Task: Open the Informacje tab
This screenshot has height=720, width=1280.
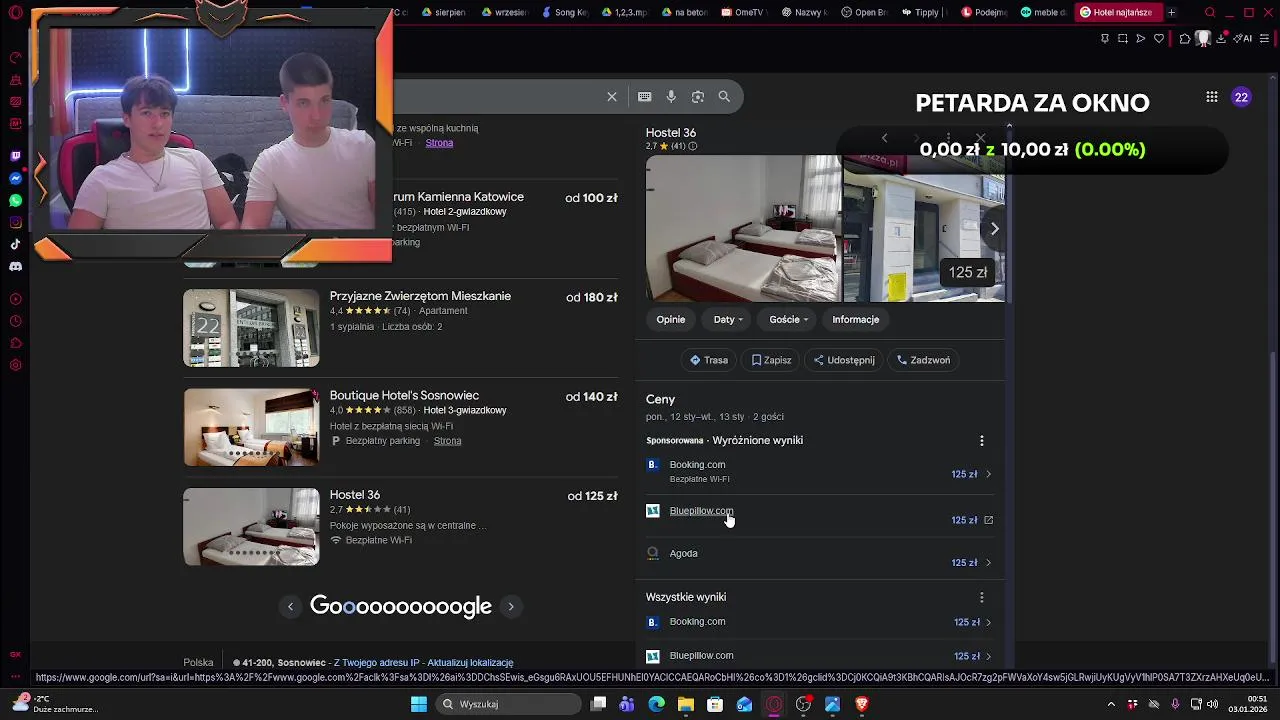Action: [856, 319]
